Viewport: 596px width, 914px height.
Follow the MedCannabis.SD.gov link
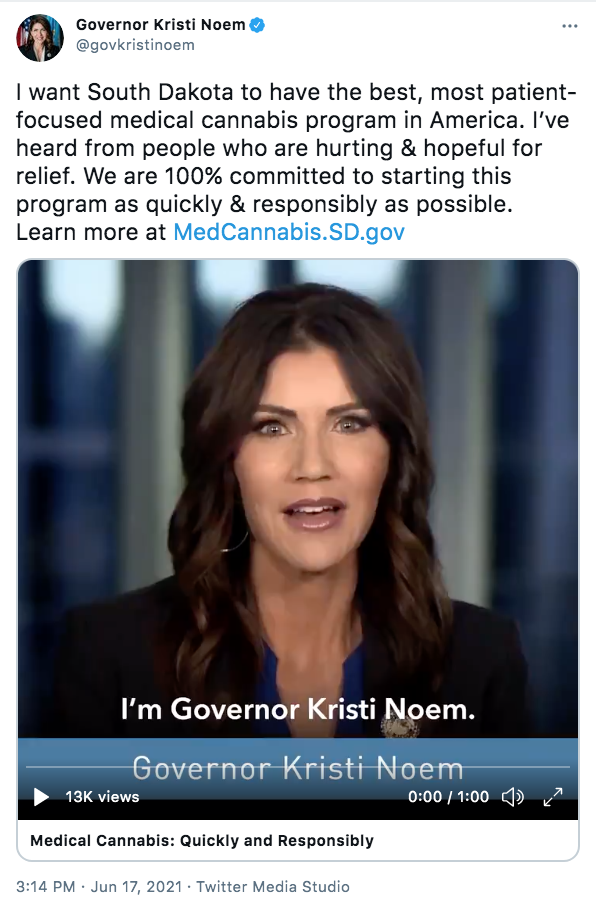(289, 232)
